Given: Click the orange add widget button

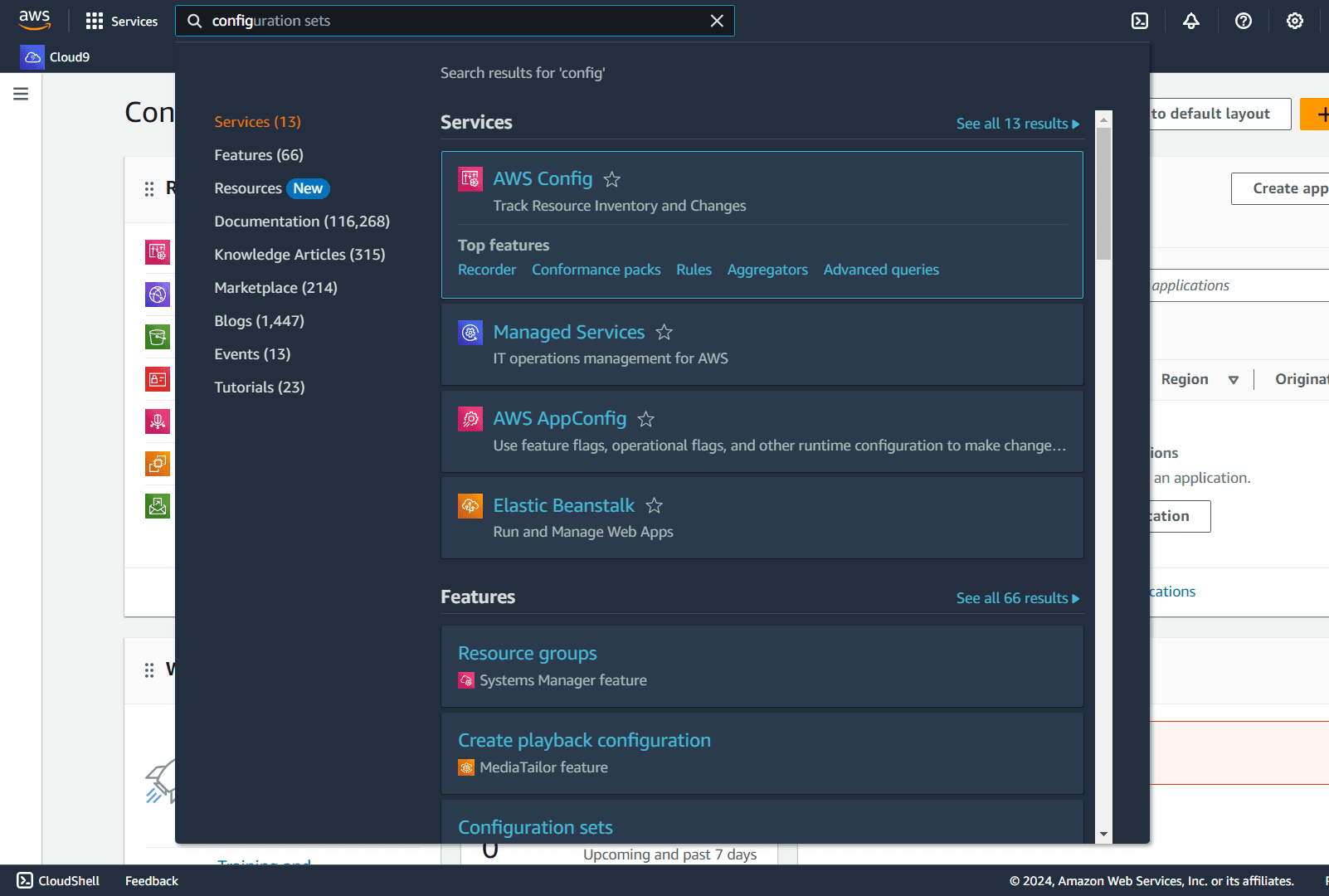Looking at the screenshot, I should (x=1315, y=114).
